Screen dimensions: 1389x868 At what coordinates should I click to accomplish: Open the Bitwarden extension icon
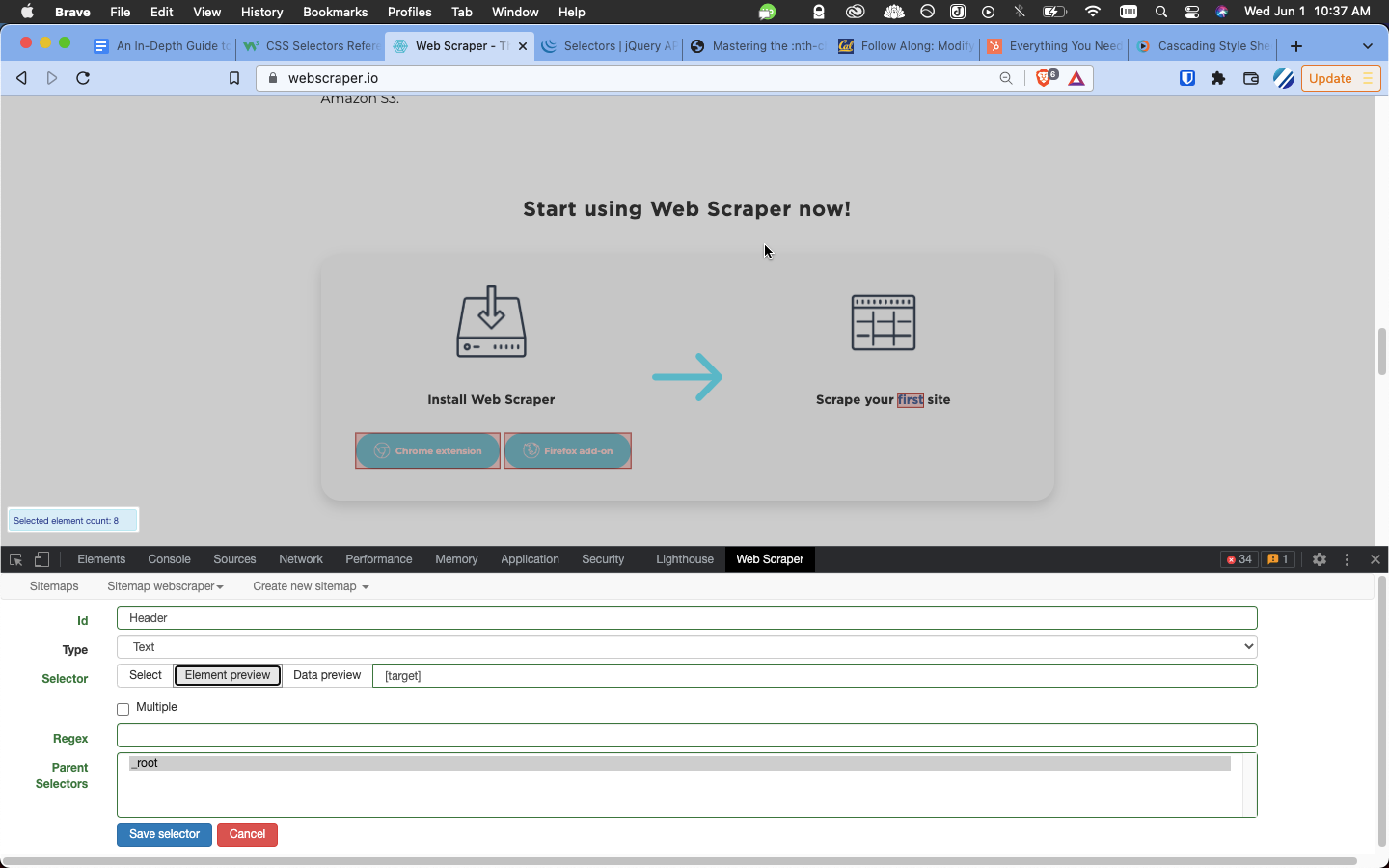1187,78
